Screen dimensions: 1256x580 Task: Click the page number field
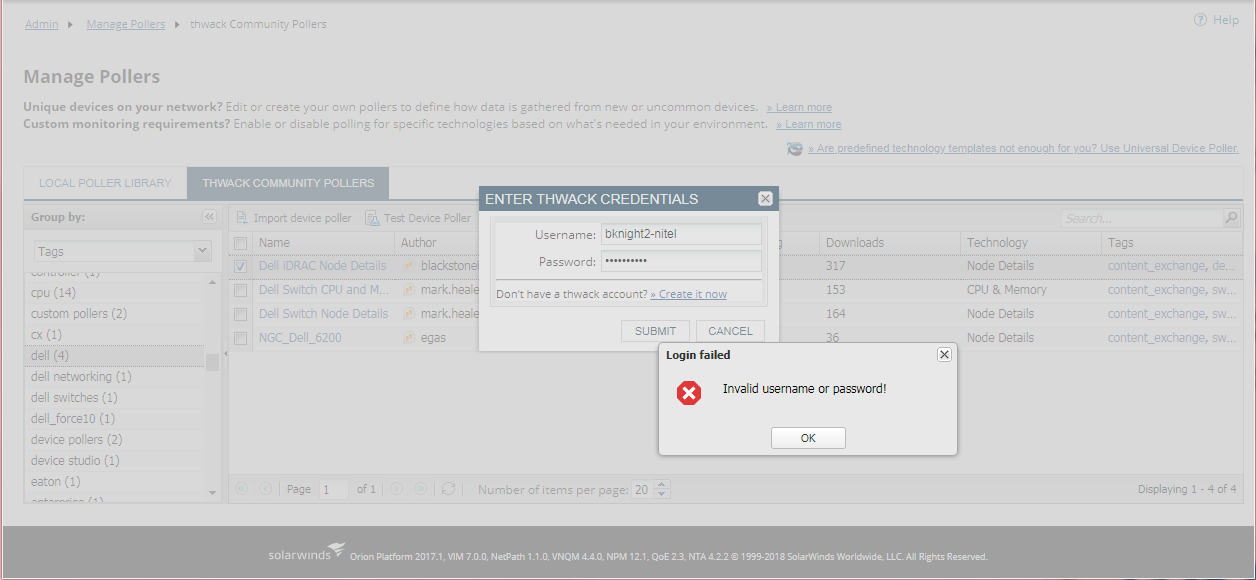pos(334,489)
